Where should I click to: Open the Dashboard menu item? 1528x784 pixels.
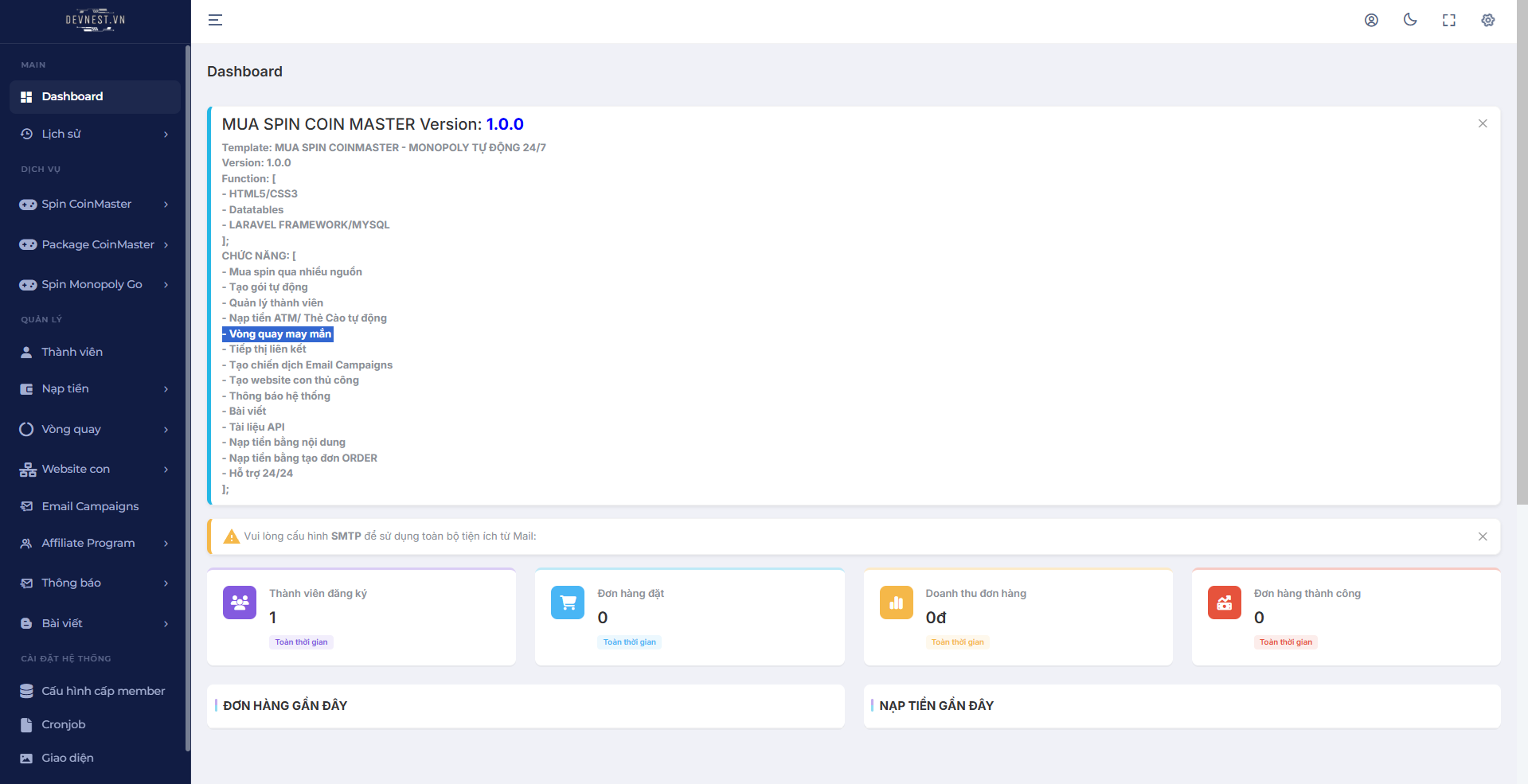click(x=95, y=96)
